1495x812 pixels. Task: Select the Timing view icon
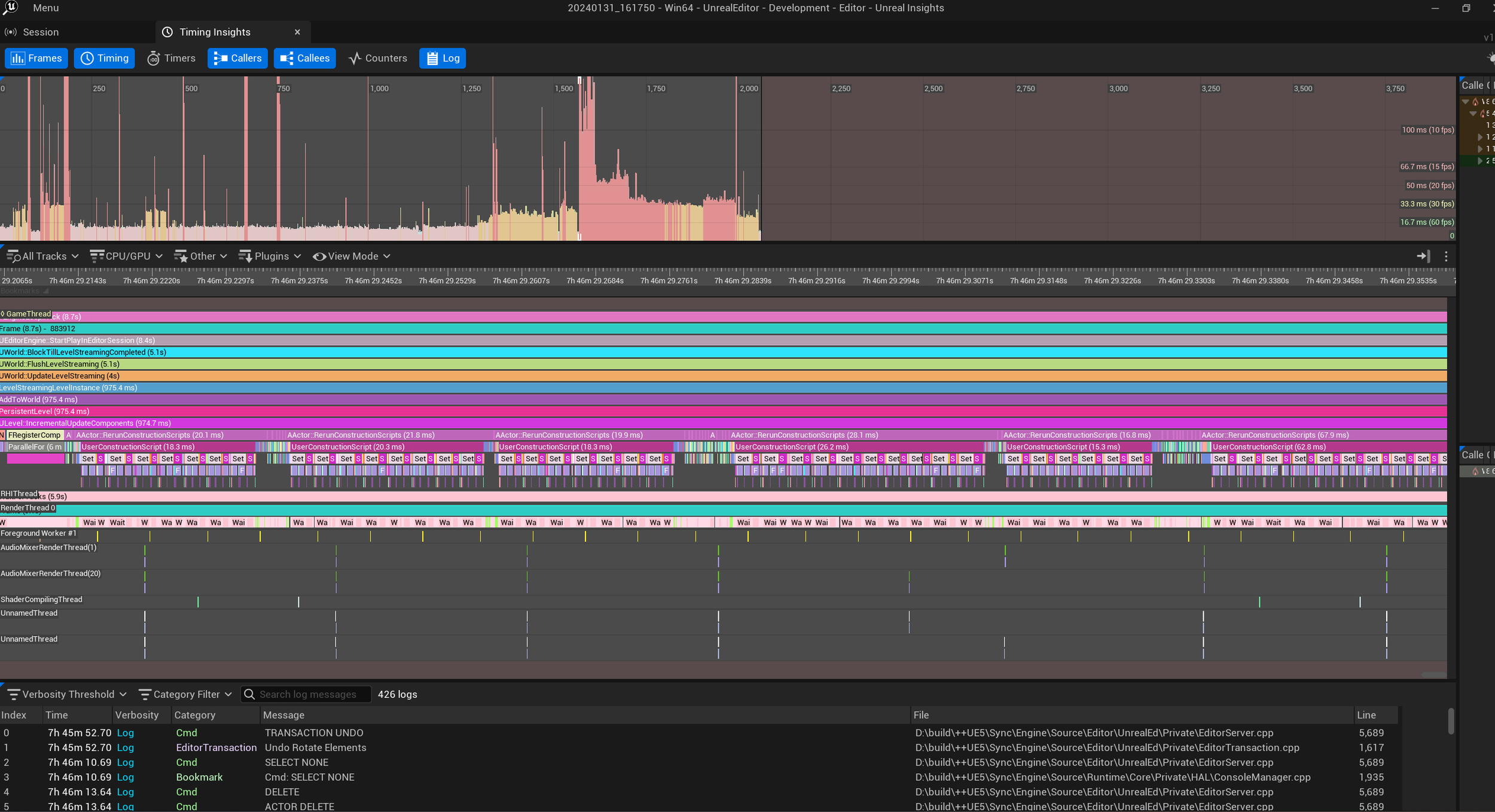[x=105, y=58]
